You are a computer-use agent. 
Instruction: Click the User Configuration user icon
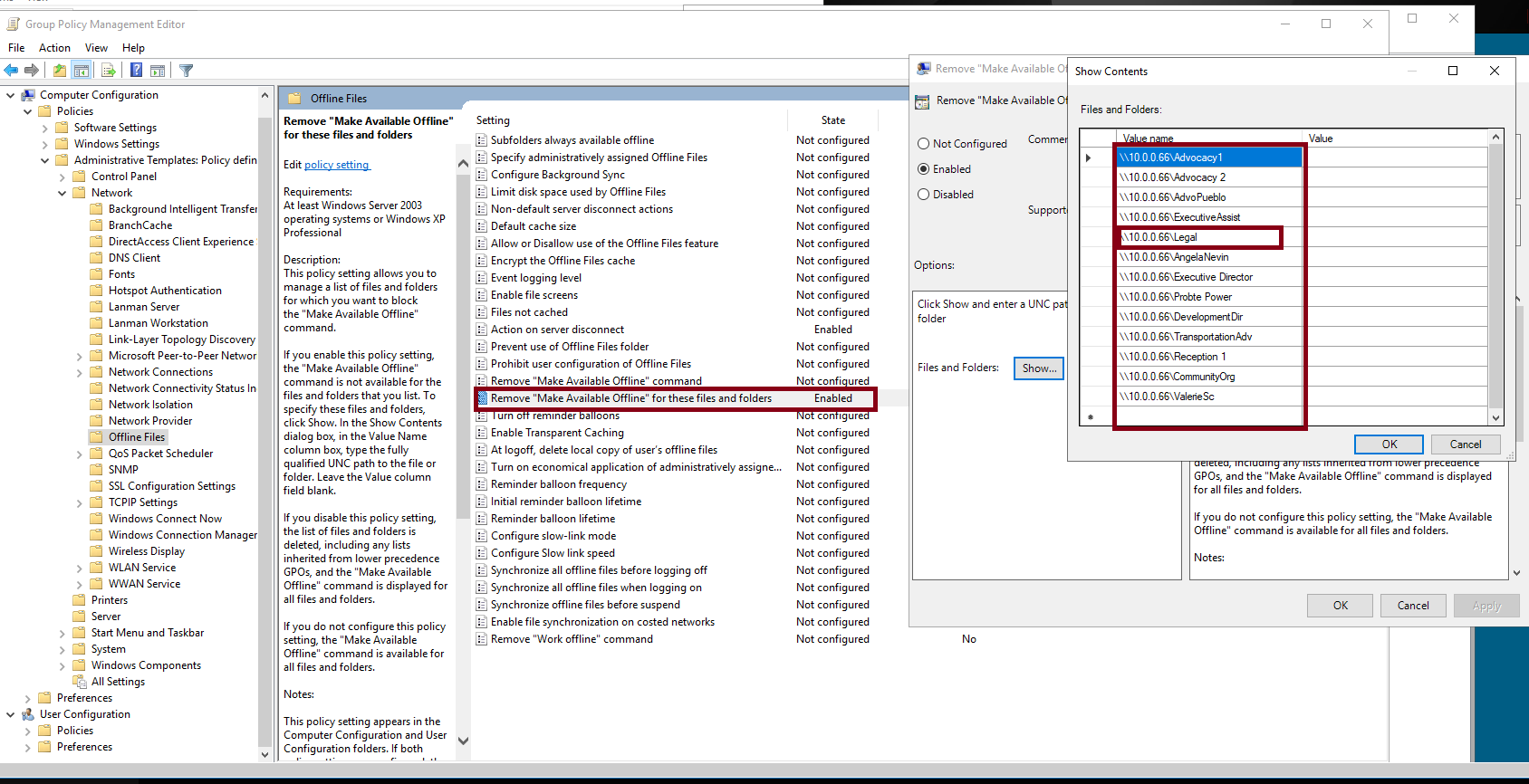point(28,714)
